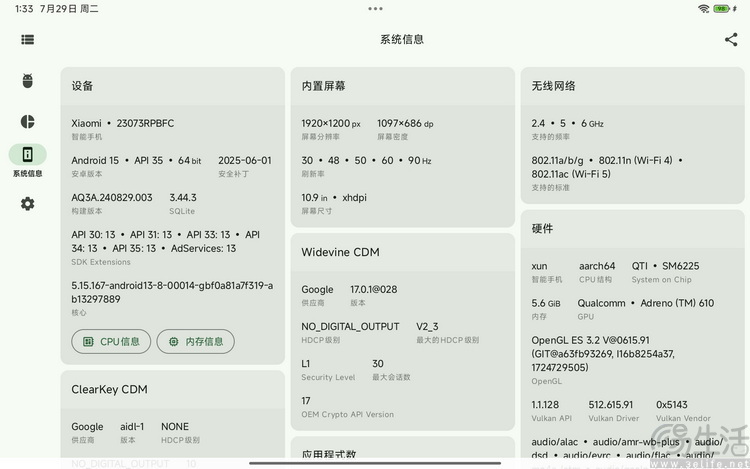The height and width of the screenshot is (469, 750).
Task: Tap ClearKey HDCP level NONE
Action: [x=175, y=426]
